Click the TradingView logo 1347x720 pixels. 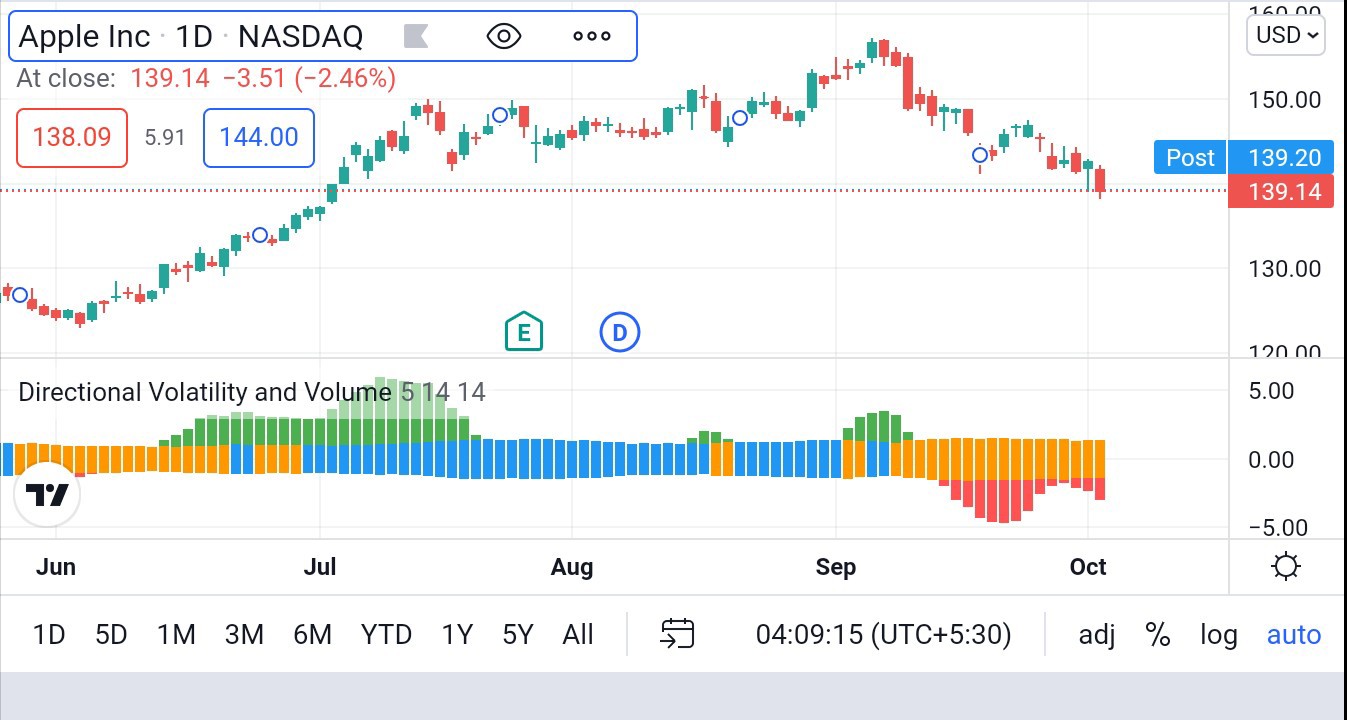47,494
